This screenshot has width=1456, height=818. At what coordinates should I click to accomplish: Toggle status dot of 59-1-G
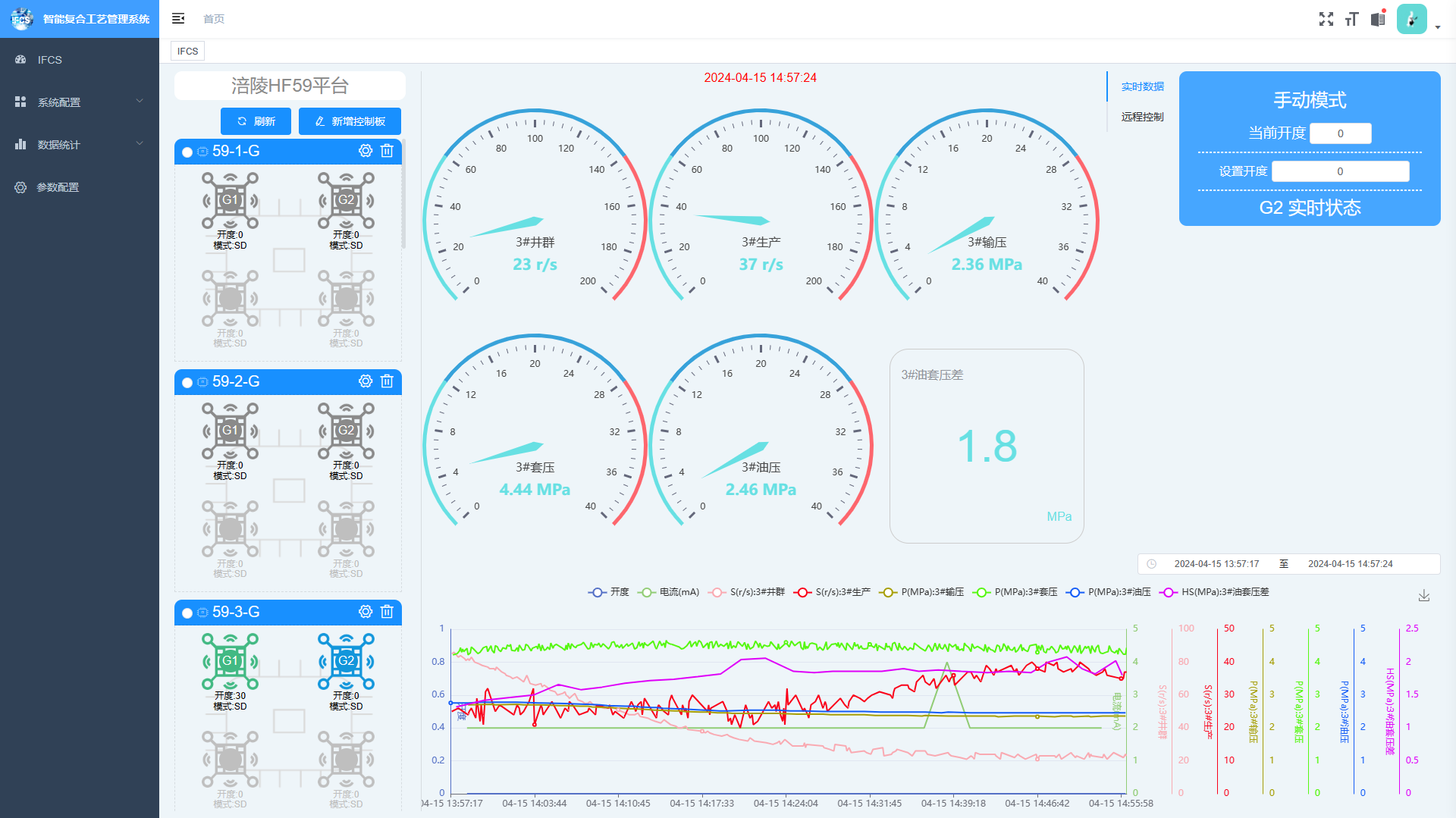[x=187, y=152]
